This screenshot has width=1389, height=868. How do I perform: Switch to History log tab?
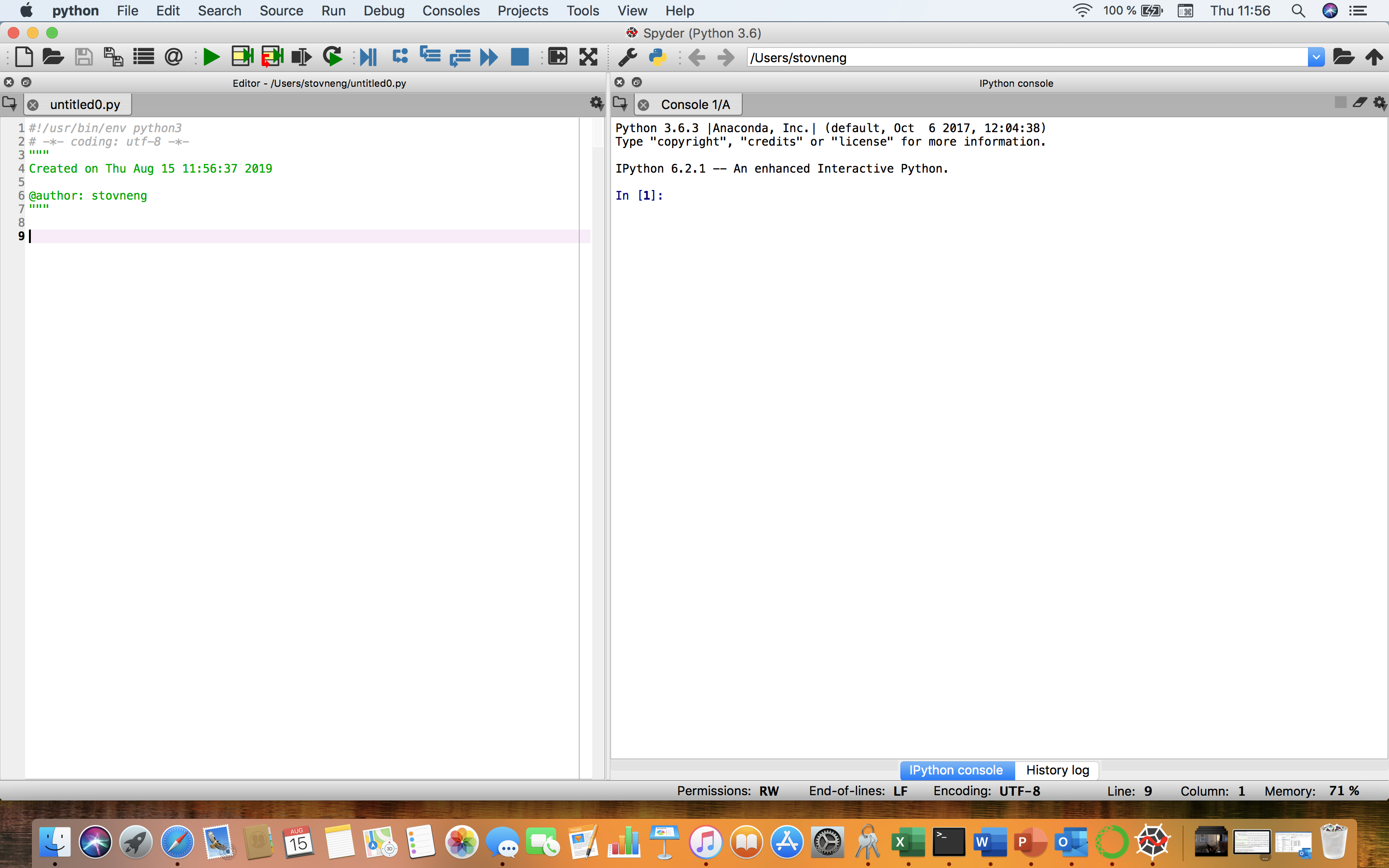tap(1057, 770)
